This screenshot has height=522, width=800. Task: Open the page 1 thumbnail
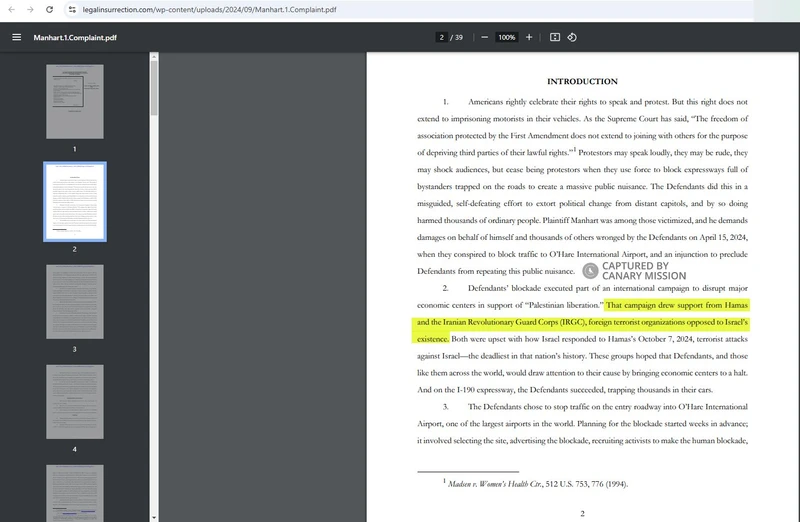[x=74, y=101]
